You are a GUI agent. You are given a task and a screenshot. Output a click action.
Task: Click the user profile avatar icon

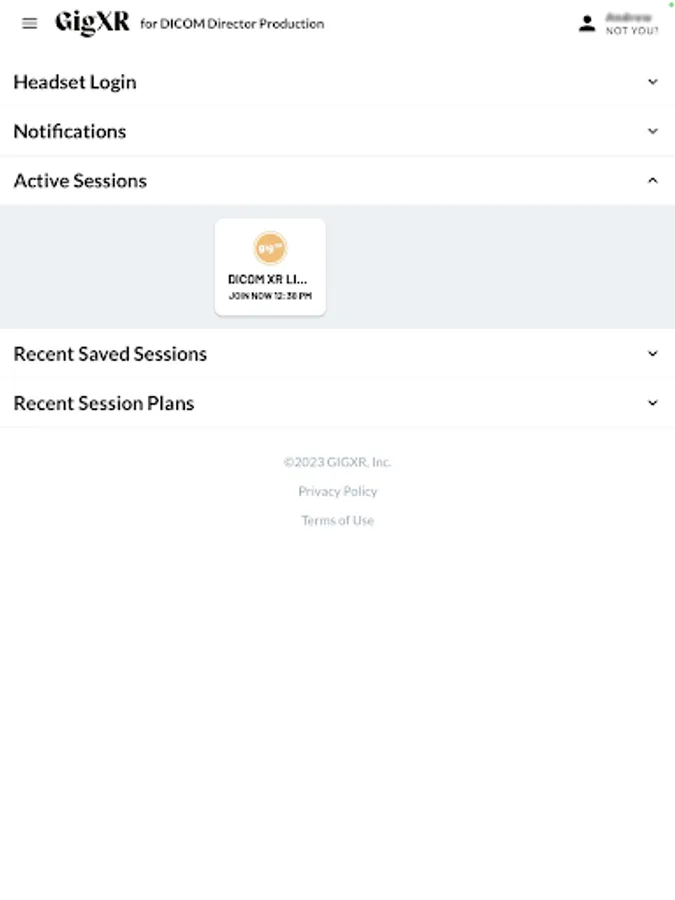click(x=587, y=24)
